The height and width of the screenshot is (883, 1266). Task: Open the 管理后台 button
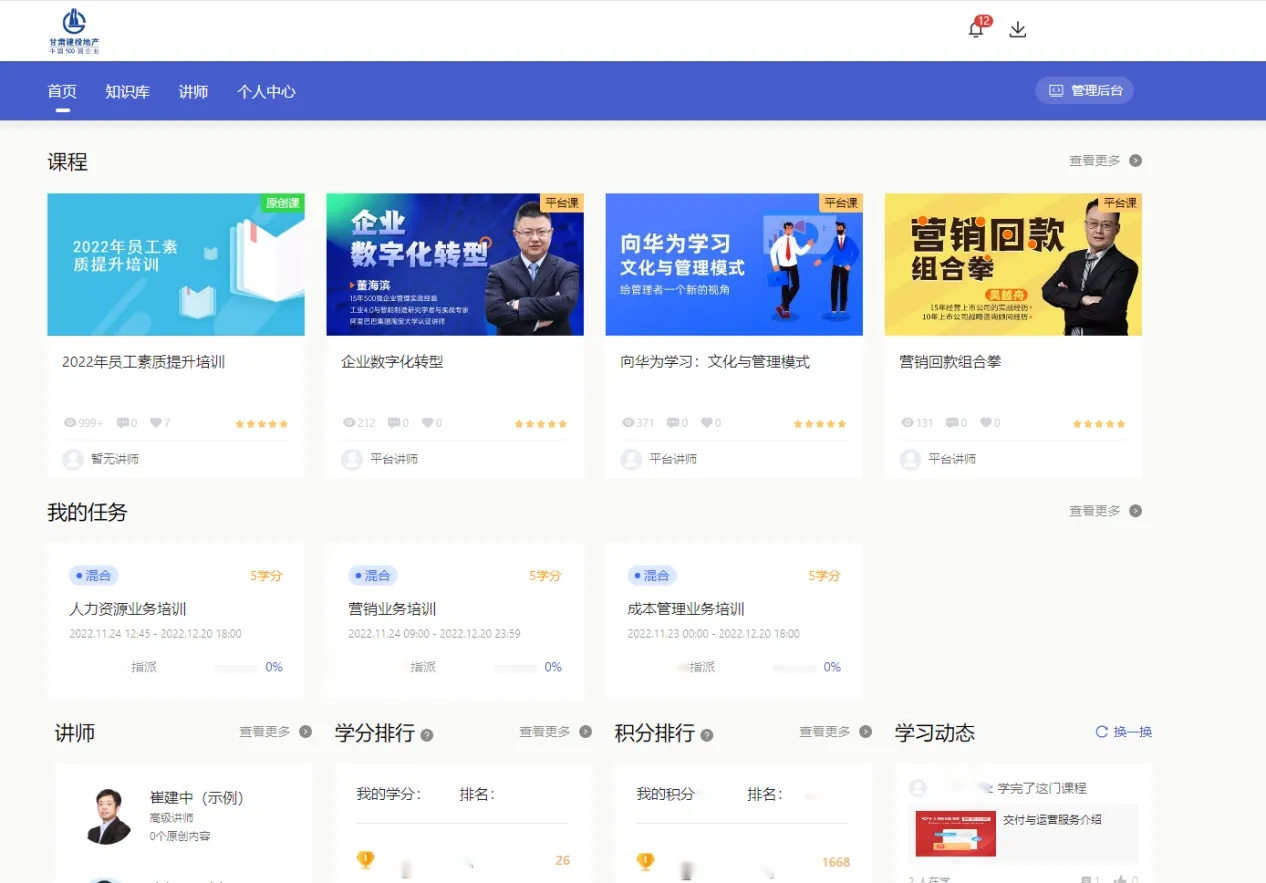pos(1085,91)
